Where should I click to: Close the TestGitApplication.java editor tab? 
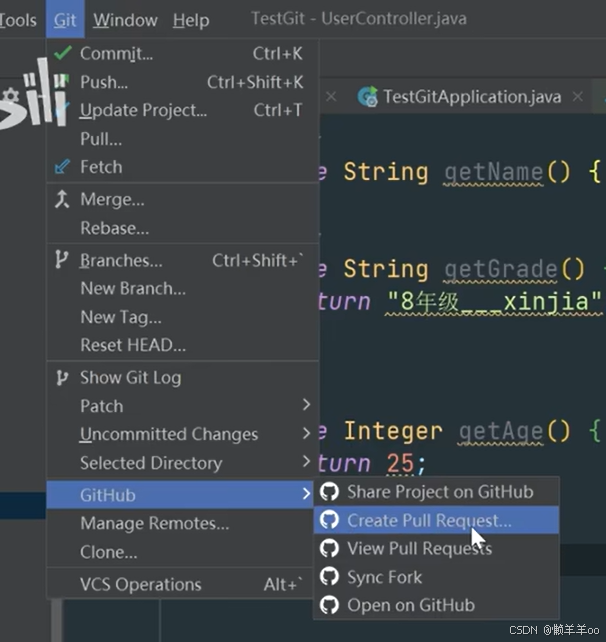[578, 97]
